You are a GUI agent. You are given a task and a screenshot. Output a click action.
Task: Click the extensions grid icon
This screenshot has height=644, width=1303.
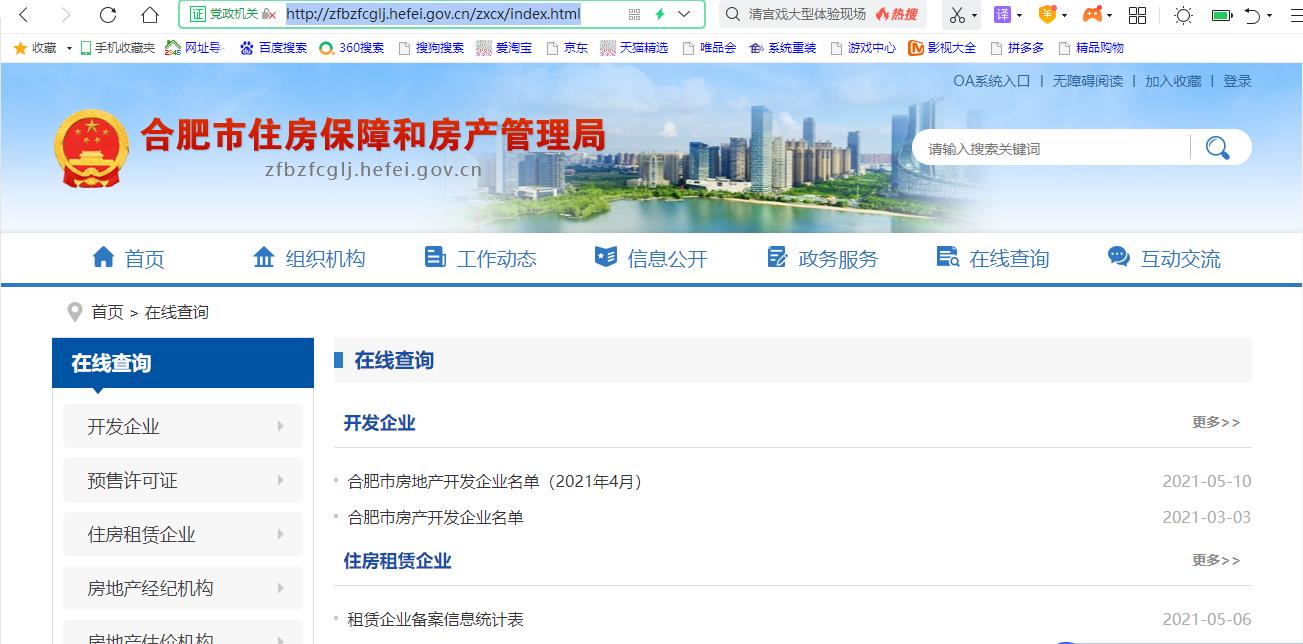click(1138, 15)
